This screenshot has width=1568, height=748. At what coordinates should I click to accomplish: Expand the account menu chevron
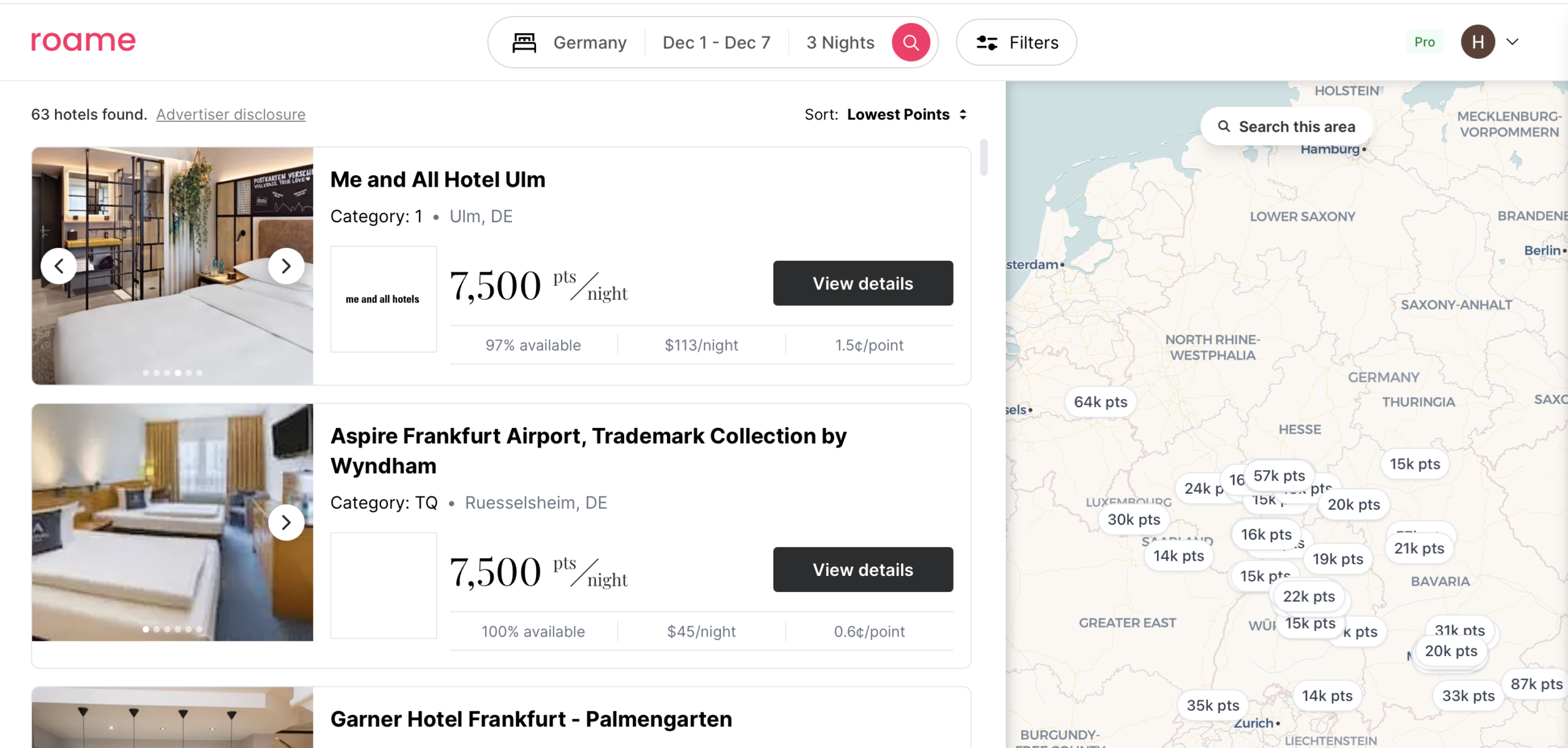[x=1512, y=42]
